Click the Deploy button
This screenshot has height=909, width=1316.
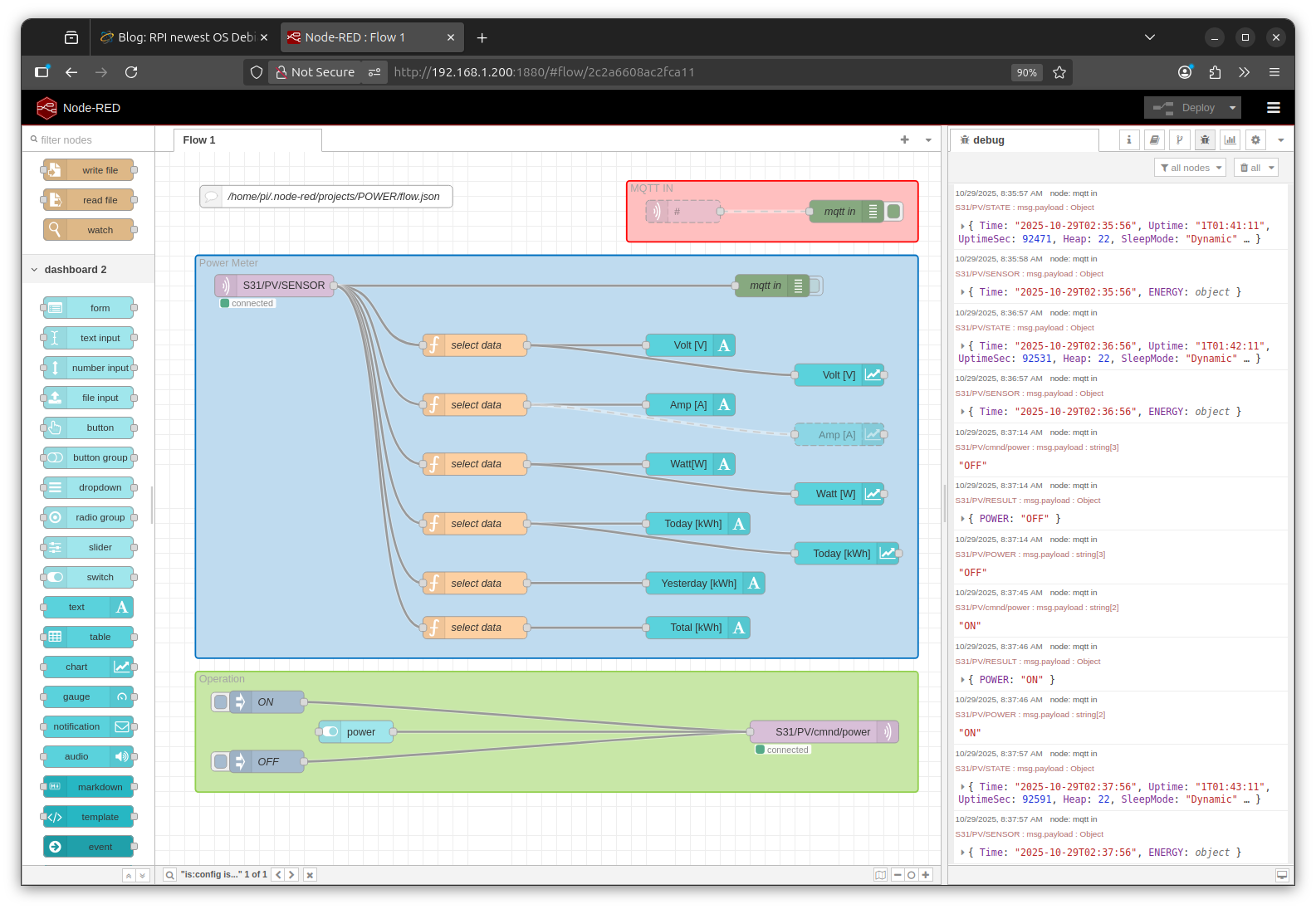[1186, 108]
